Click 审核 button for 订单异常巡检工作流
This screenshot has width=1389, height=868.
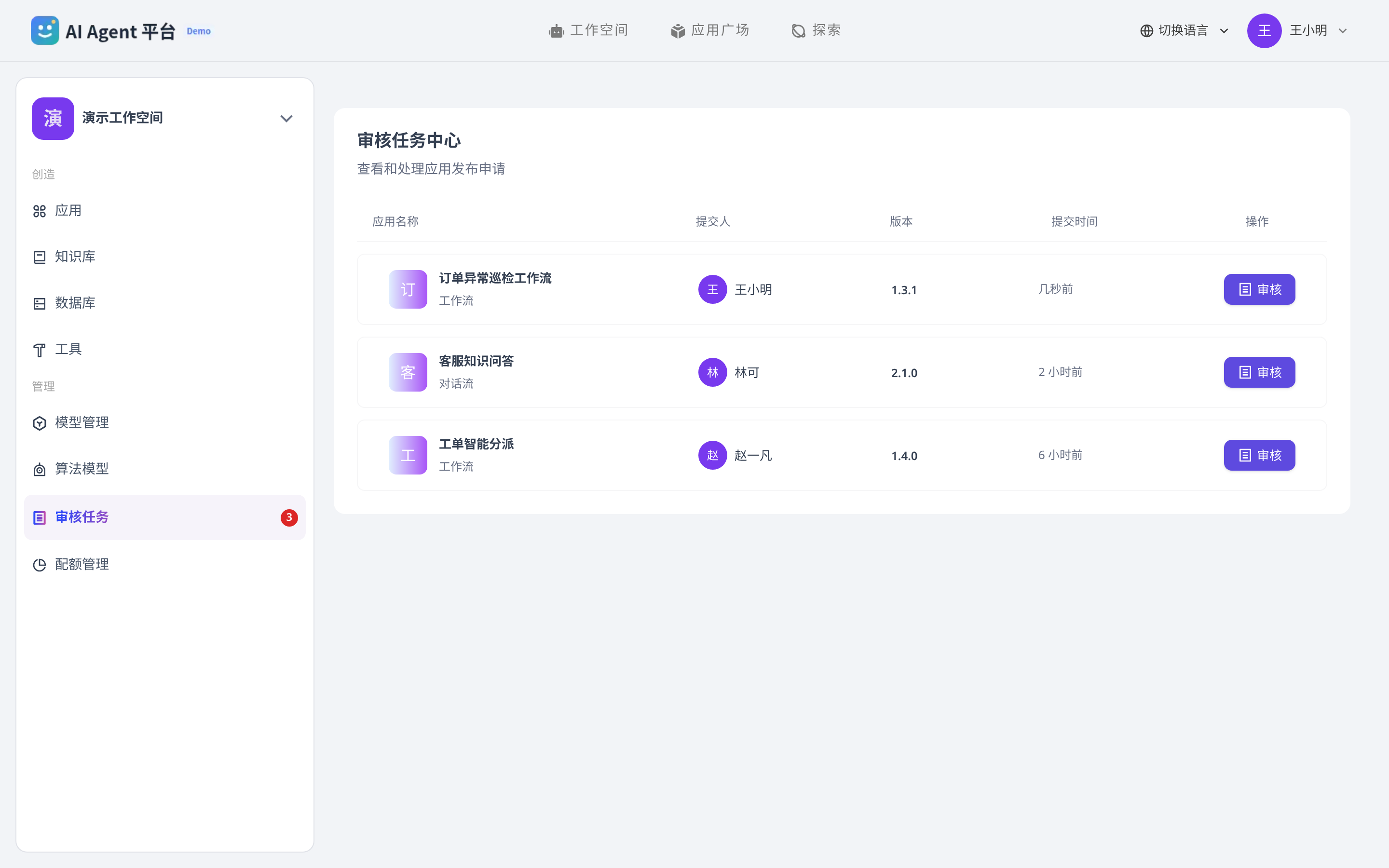[x=1259, y=289]
